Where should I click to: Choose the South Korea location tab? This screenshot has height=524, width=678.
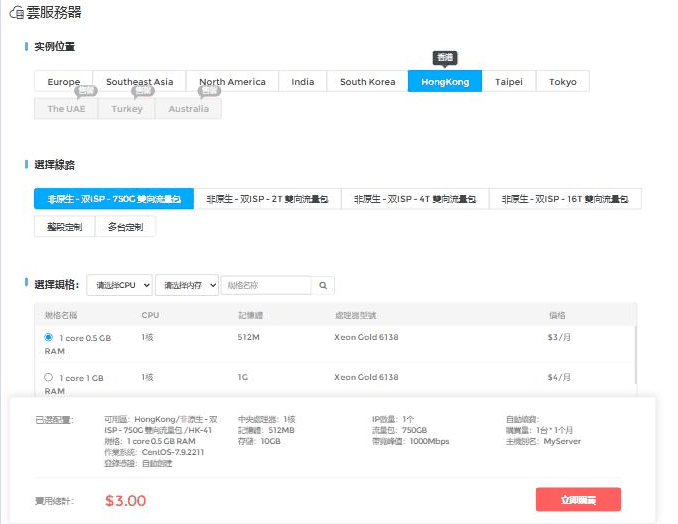368,81
